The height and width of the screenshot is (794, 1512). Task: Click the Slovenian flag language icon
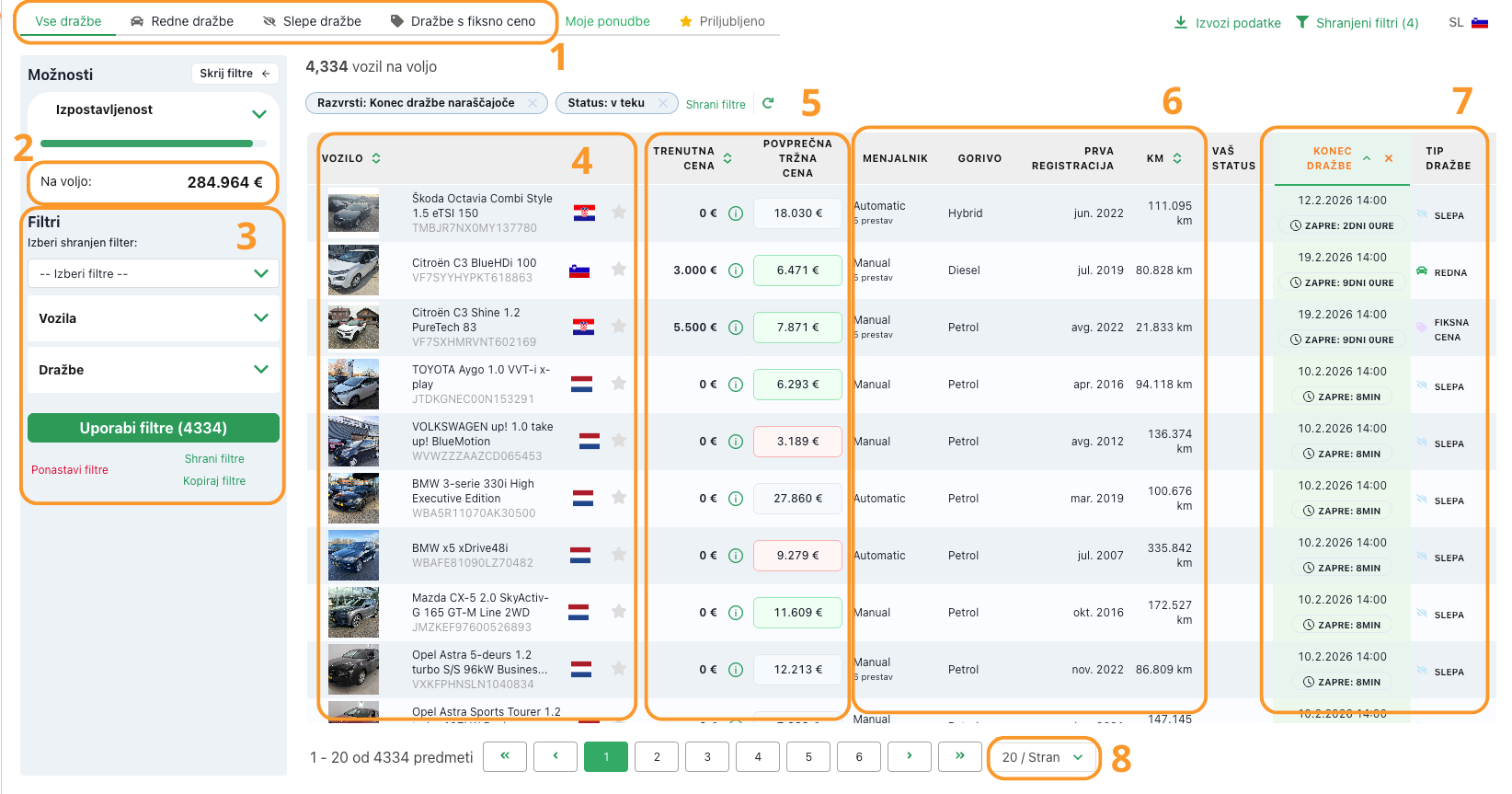tap(1480, 23)
